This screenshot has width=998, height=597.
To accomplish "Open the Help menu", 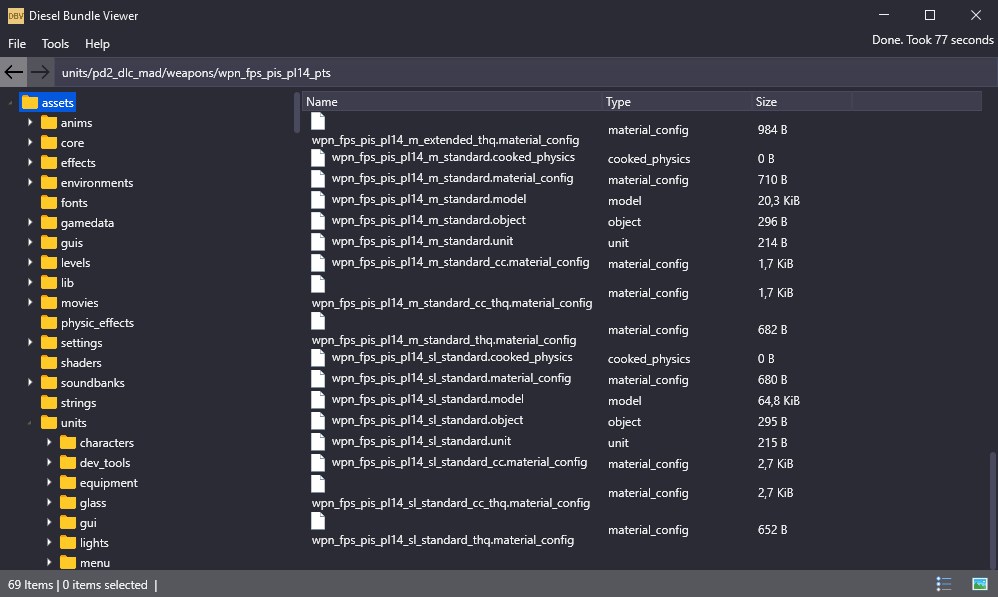I will click(x=97, y=44).
